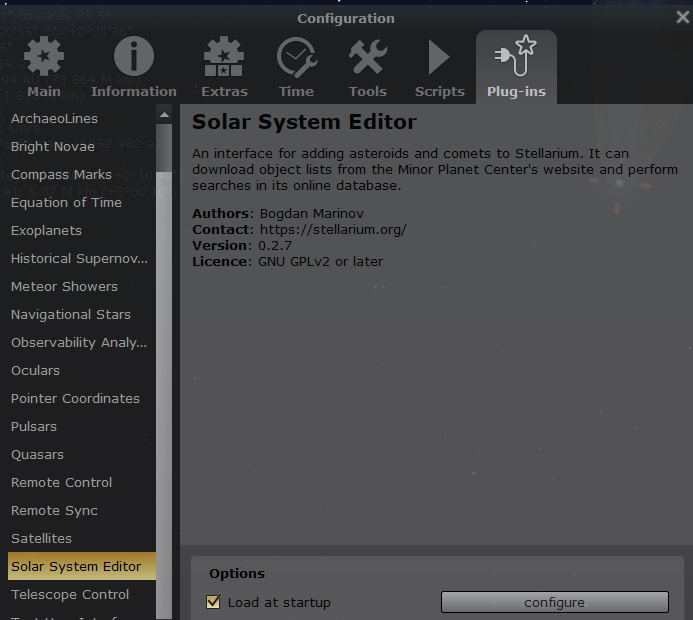Select Remote Sync plug-in

point(82,510)
